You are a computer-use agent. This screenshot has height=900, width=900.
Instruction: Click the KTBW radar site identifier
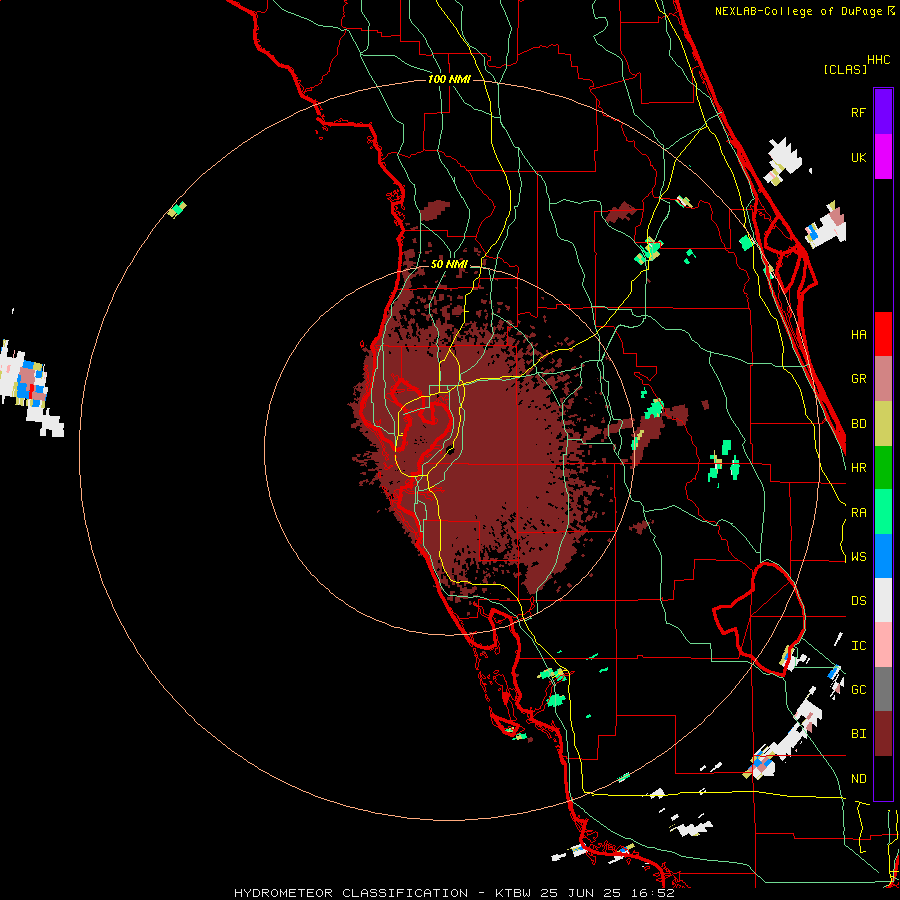513,893
